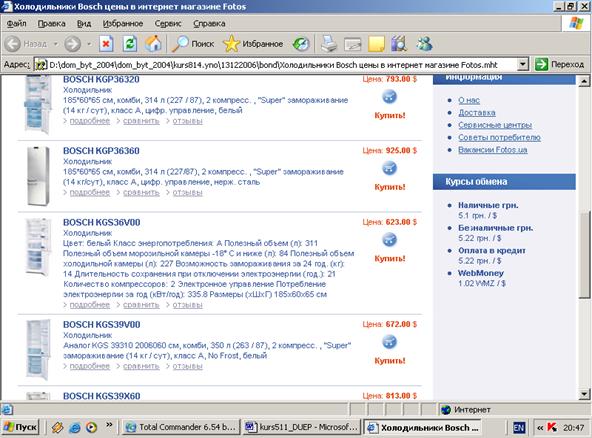The image size is (592, 438).
Task: Open the Вид menu
Action: coord(84,23)
